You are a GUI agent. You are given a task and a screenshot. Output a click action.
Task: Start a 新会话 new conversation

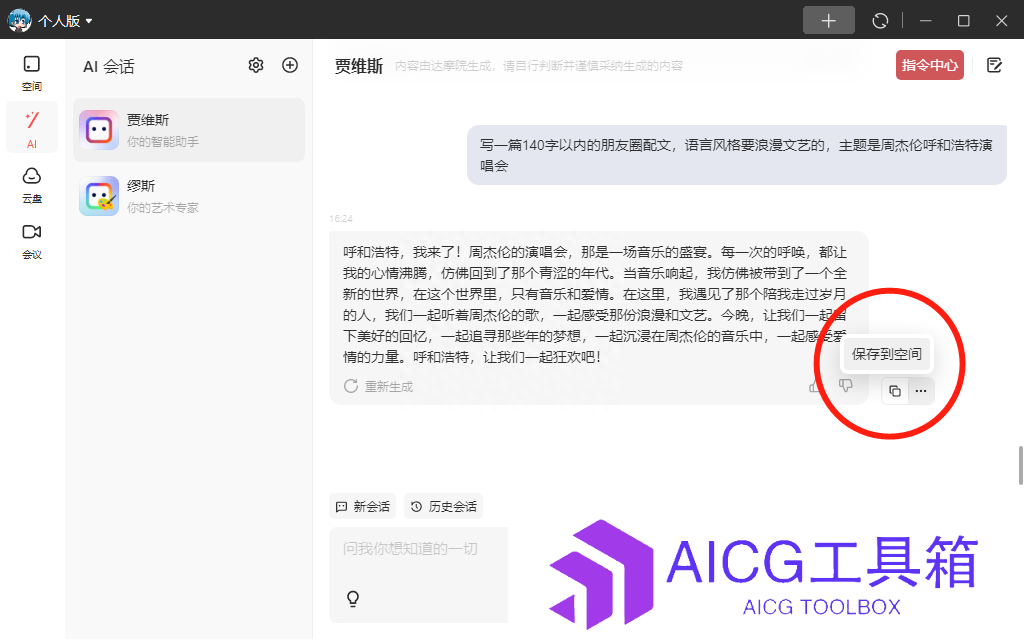pos(362,507)
